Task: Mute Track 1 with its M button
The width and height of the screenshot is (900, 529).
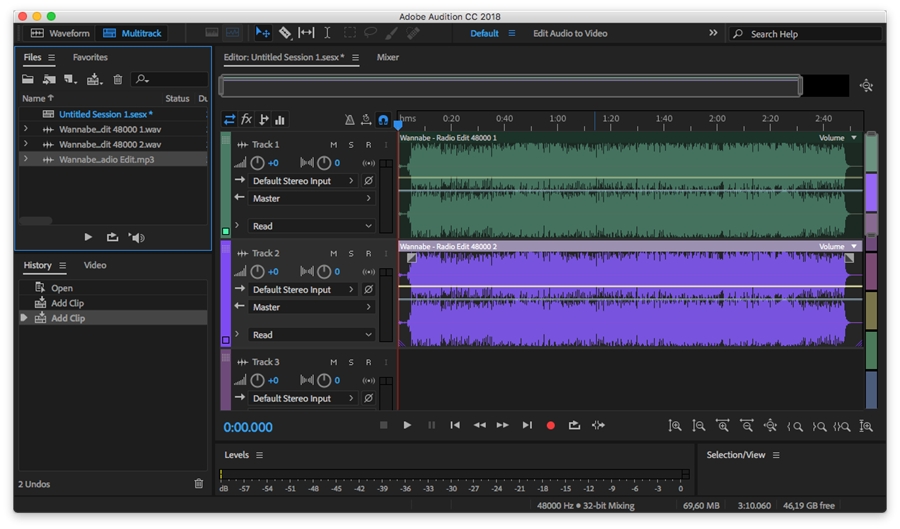Action: [x=334, y=145]
